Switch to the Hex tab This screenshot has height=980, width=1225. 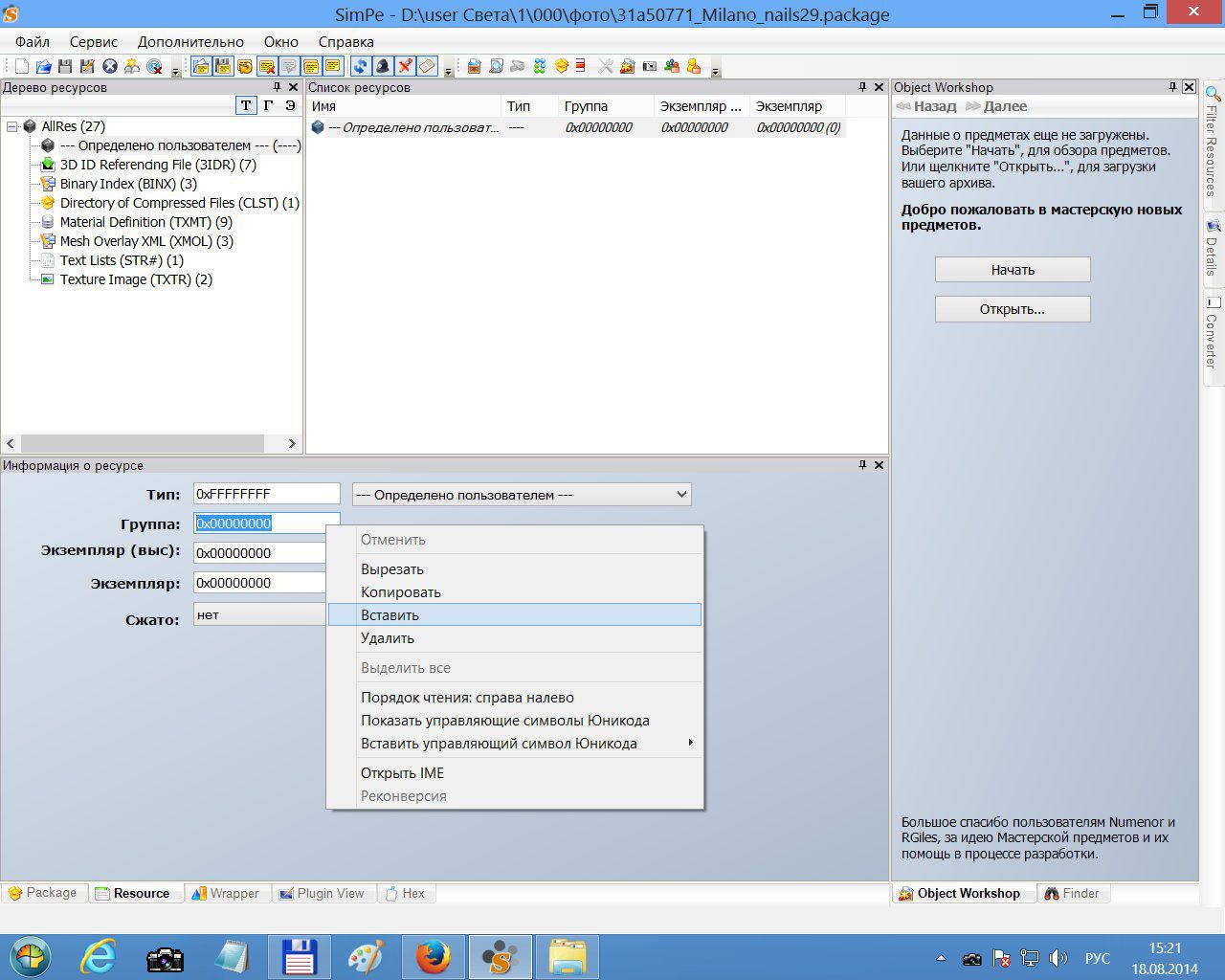click(x=406, y=893)
